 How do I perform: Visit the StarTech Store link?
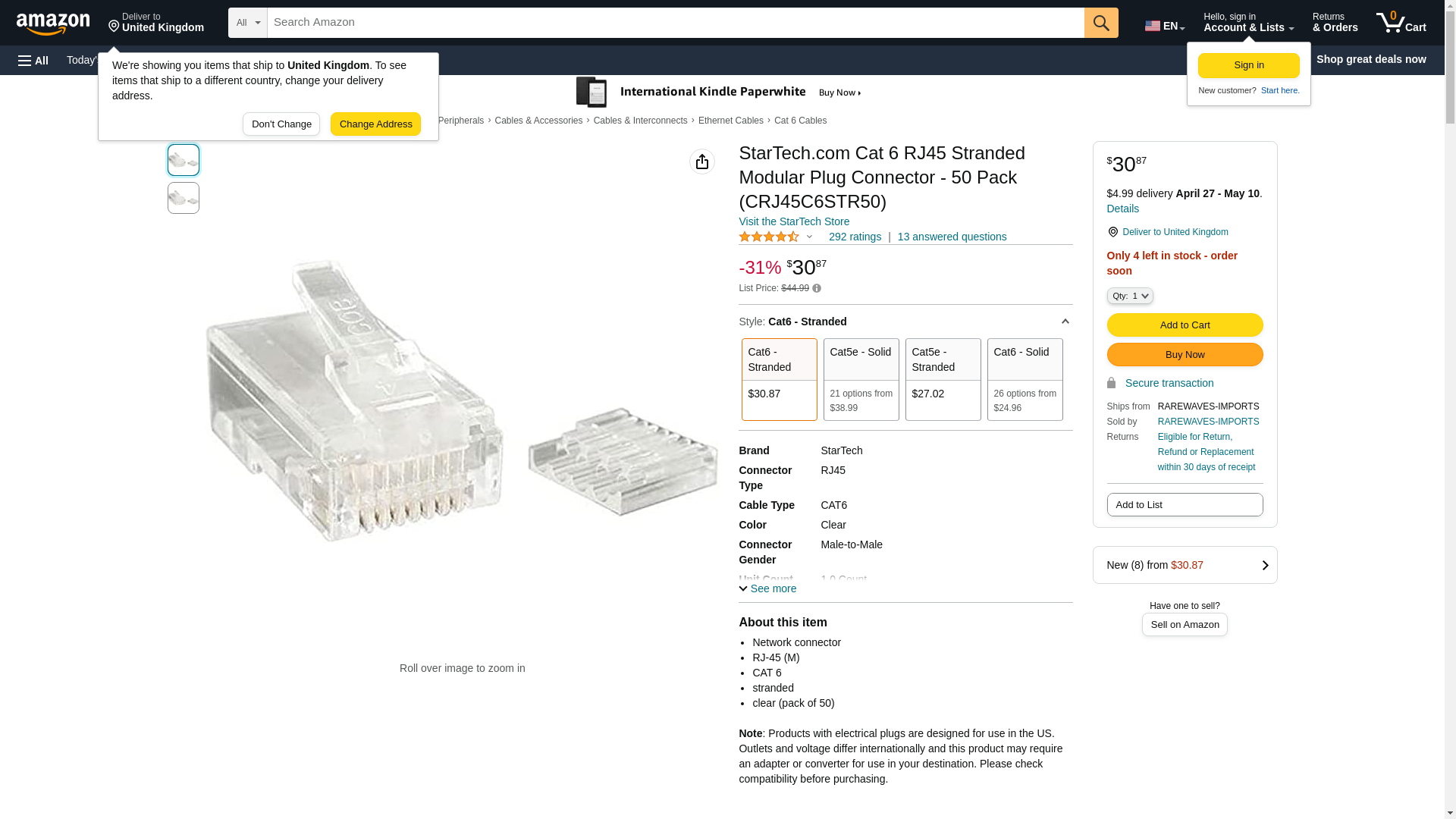click(x=793, y=221)
